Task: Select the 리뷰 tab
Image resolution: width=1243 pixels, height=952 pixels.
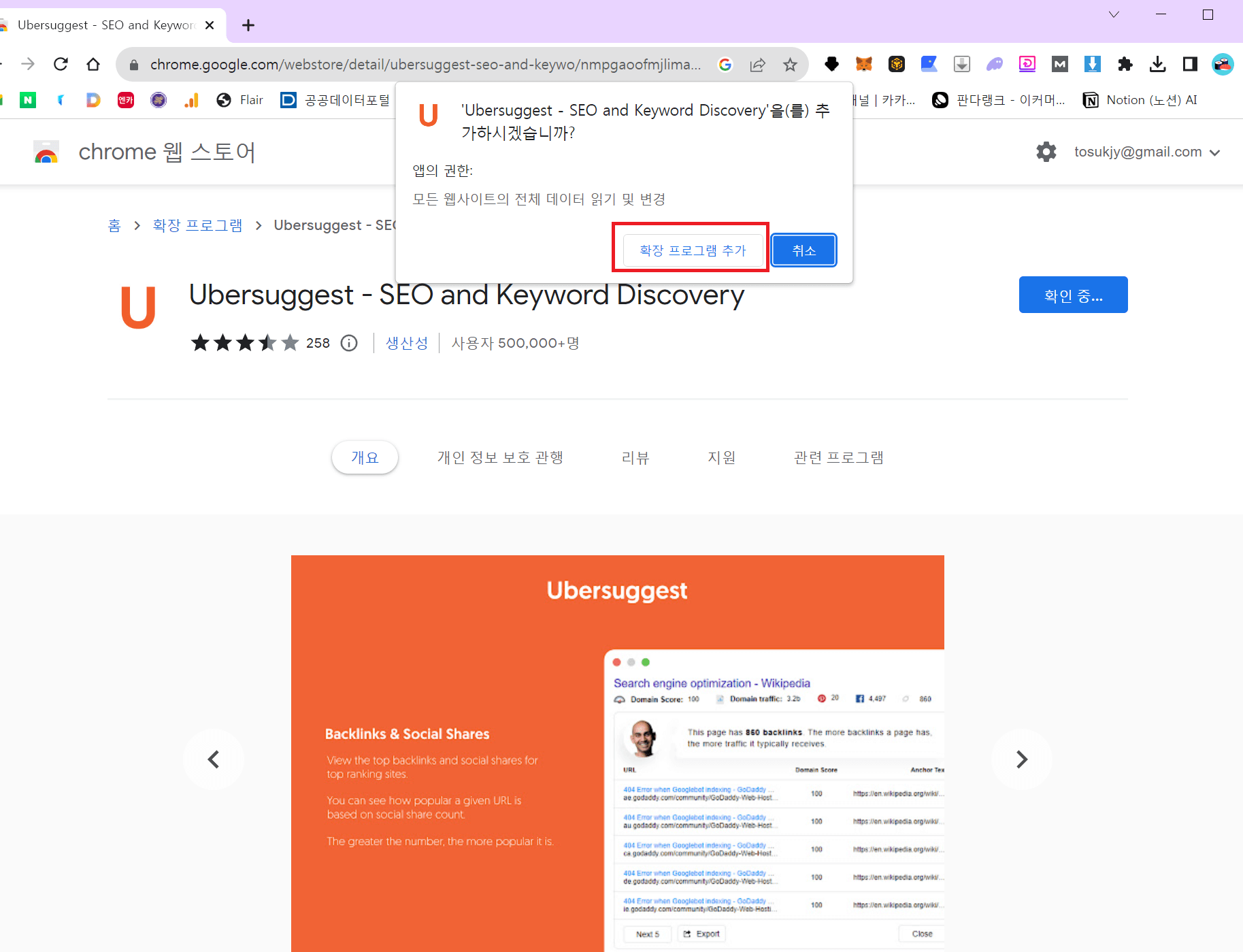Action: (635, 457)
